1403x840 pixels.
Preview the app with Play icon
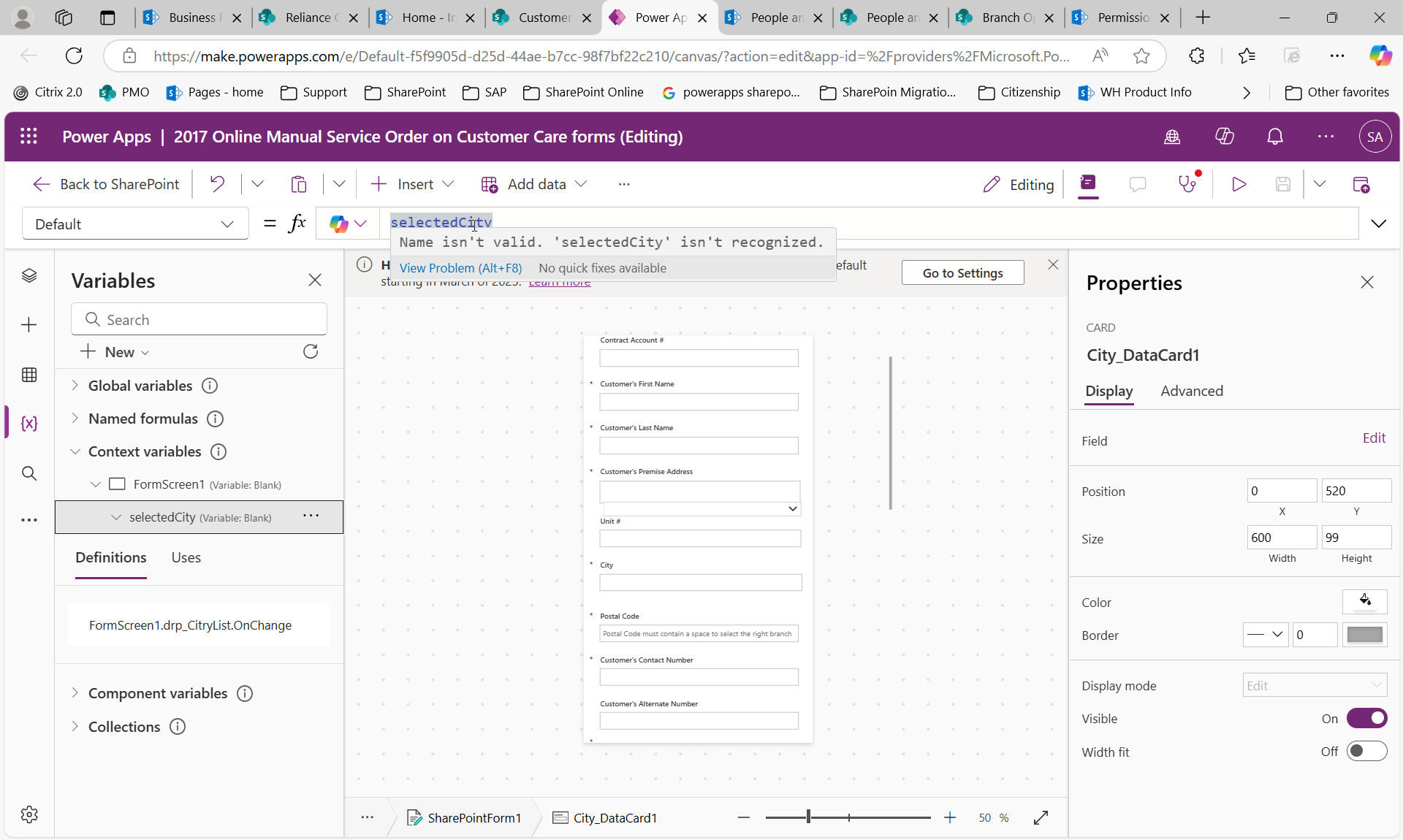tap(1239, 184)
